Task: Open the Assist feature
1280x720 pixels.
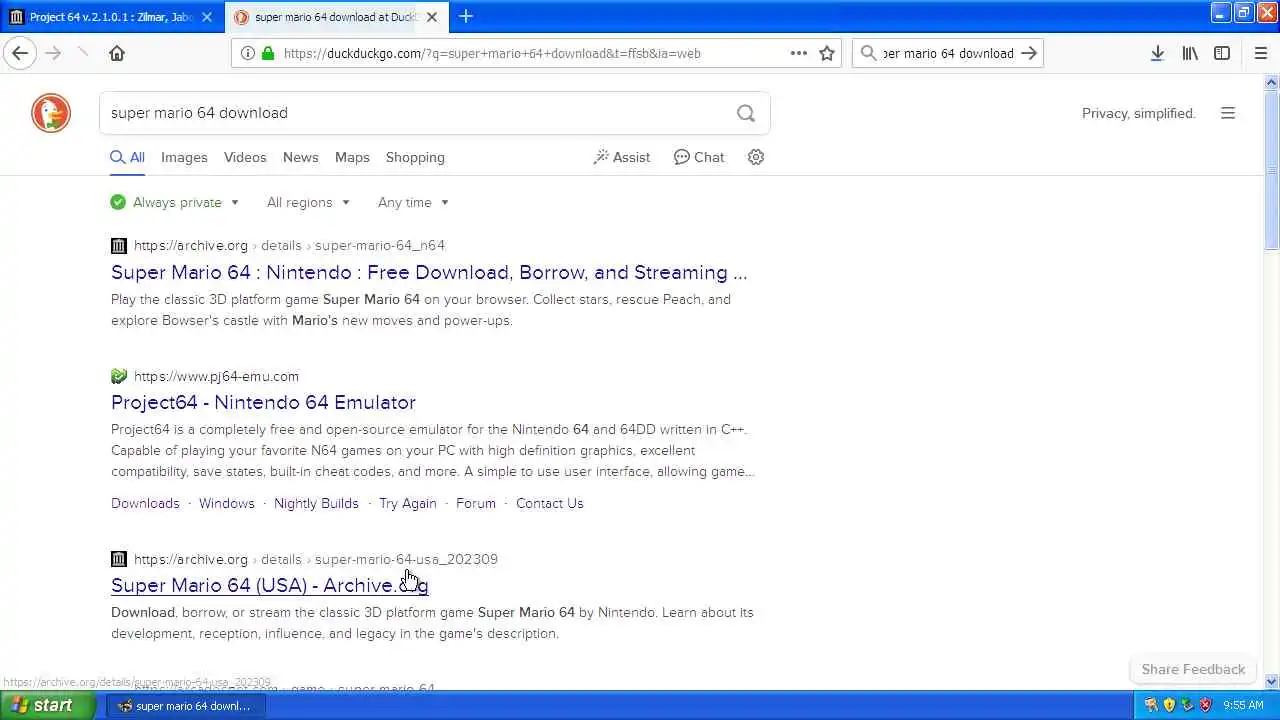Action: pos(622,157)
